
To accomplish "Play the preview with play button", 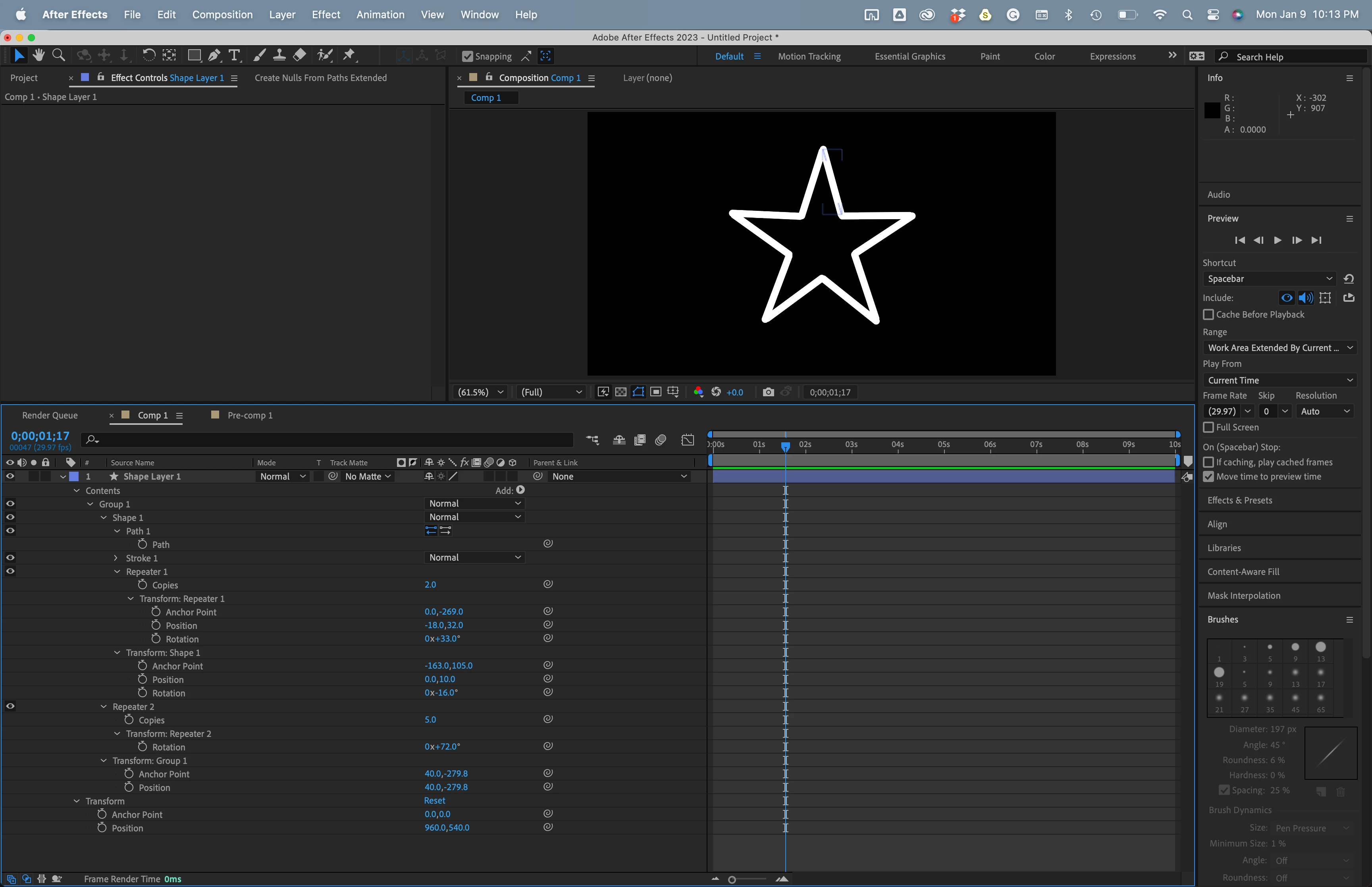I will coord(1278,240).
